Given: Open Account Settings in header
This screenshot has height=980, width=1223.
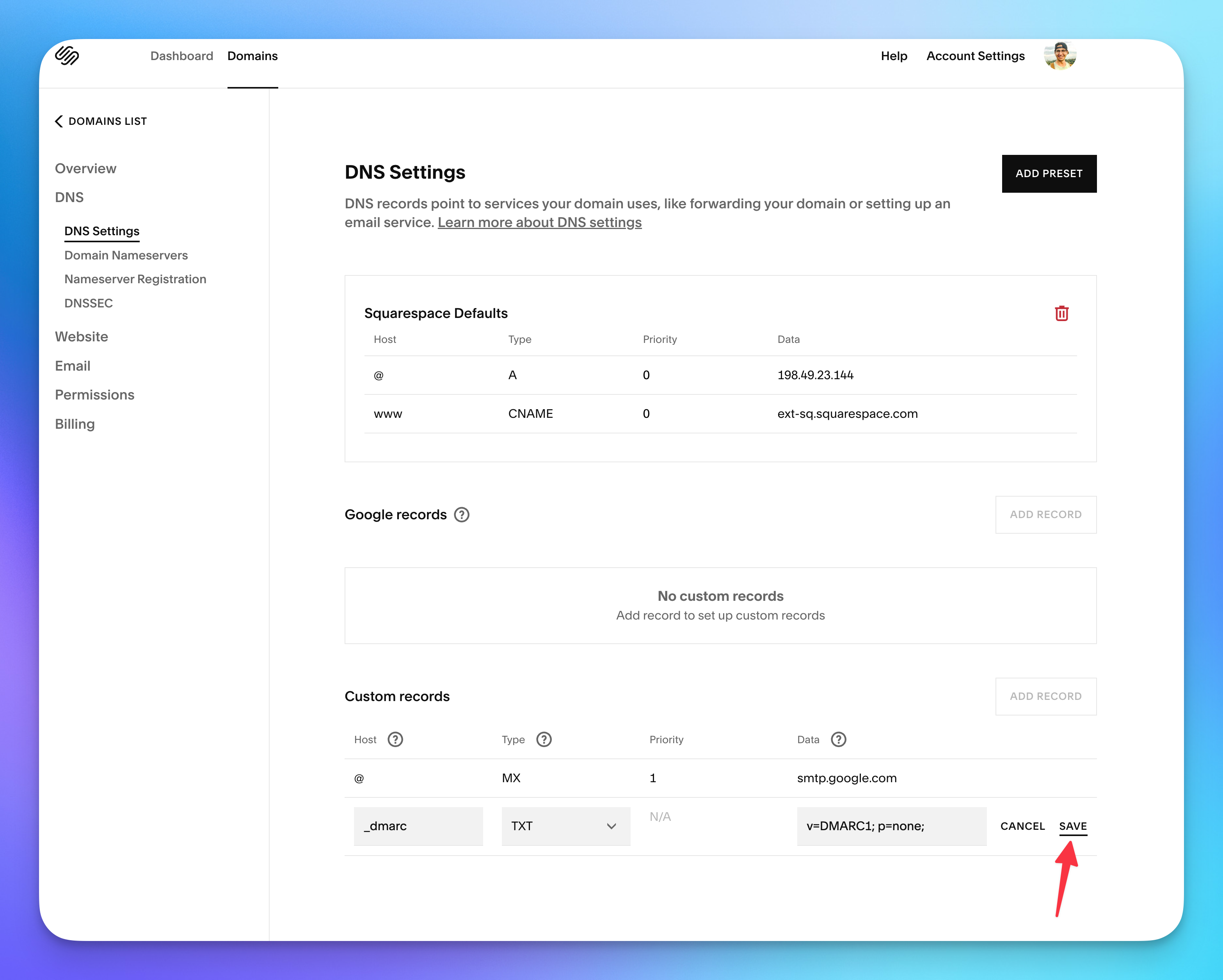Looking at the screenshot, I should point(975,56).
